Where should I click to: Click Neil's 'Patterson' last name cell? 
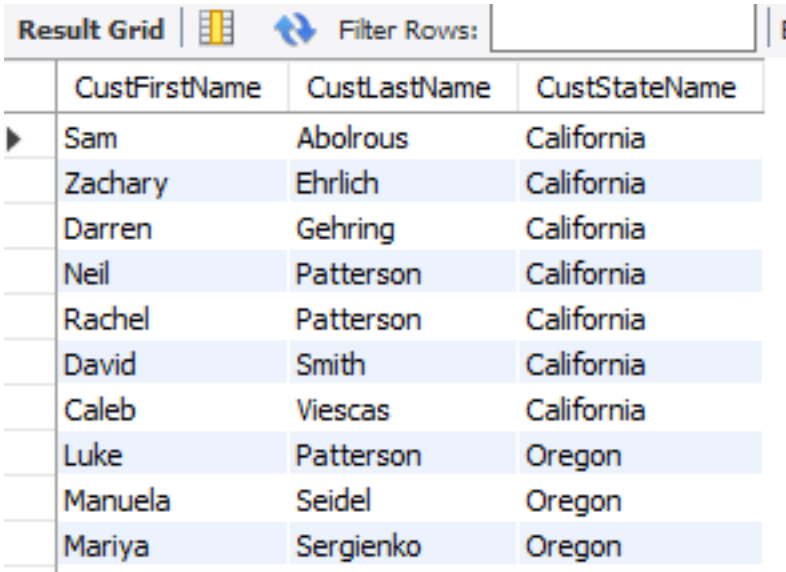click(x=403, y=272)
